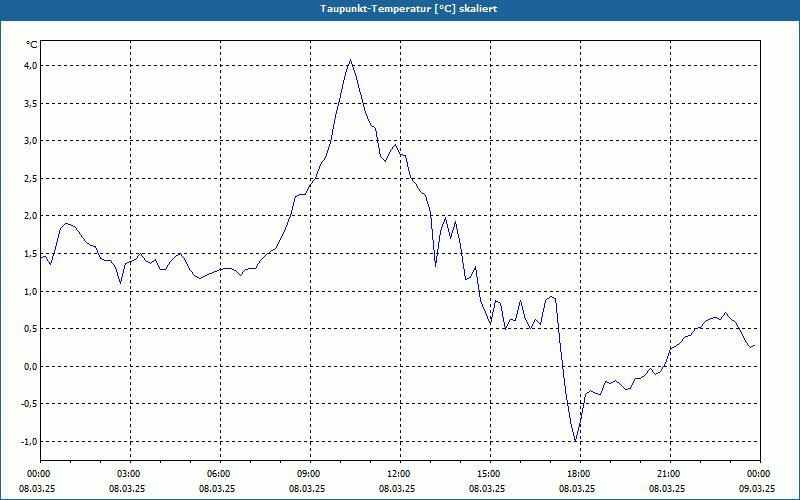Select the -1,0 y-axis label
The height and width of the screenshot is (500, 800).
[29, 441]
